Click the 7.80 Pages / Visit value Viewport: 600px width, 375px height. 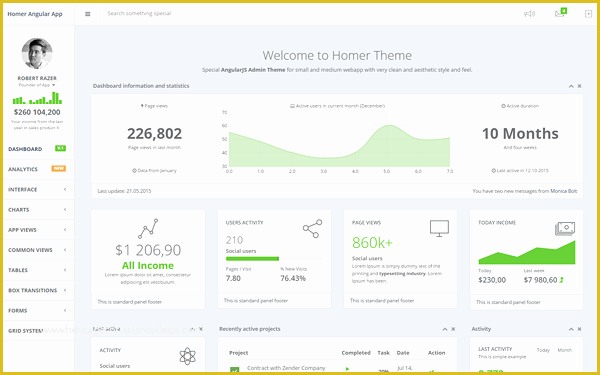tap(233, 279)
